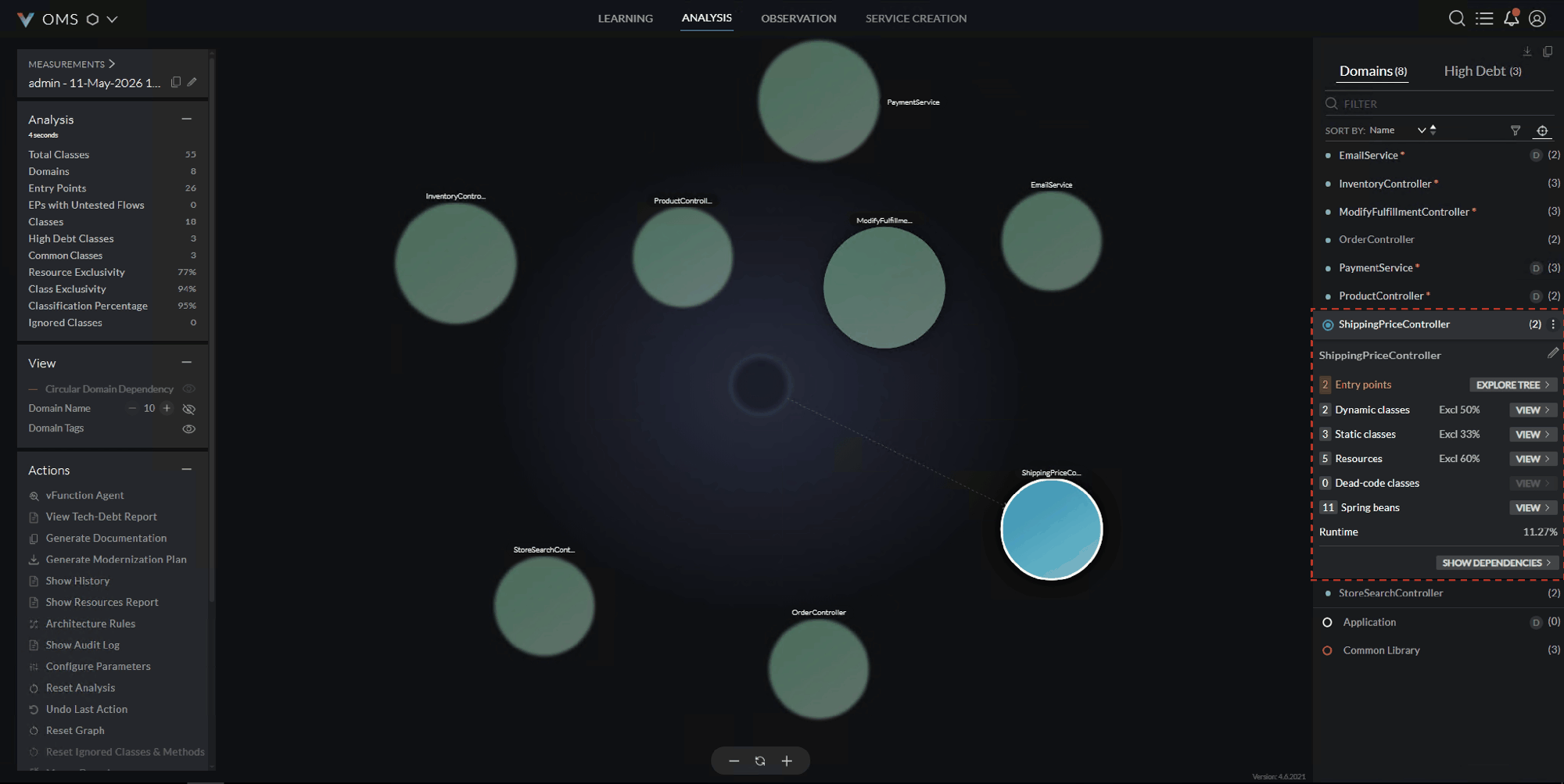Viewport: 1564px width, 784px height.
Task: Open the user account icon
Action: point(1537,18)
